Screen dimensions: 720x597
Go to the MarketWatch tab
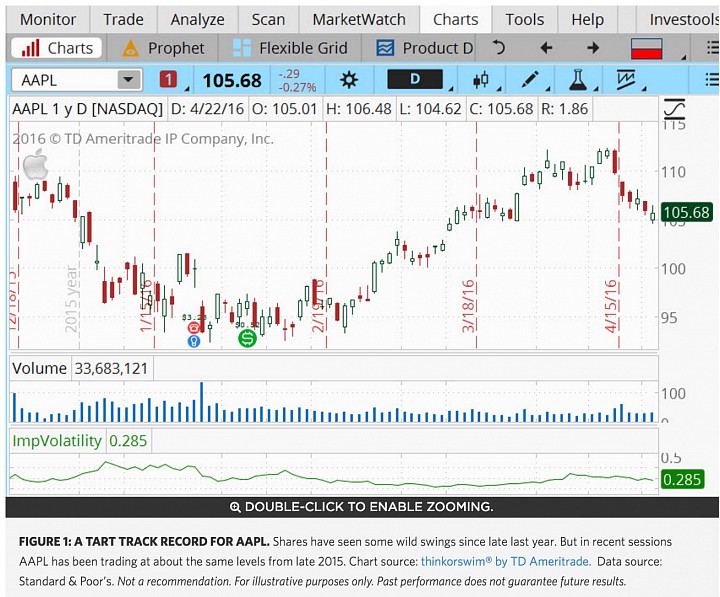(359, 19)
